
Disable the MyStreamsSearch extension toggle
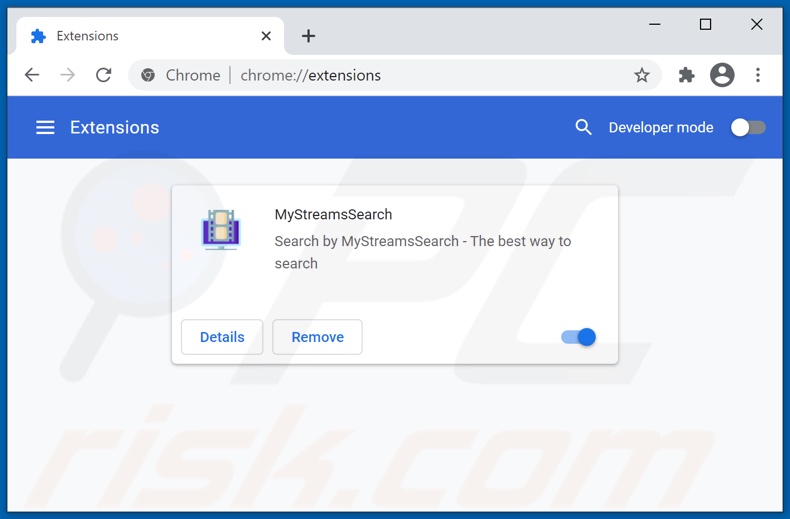578,337
